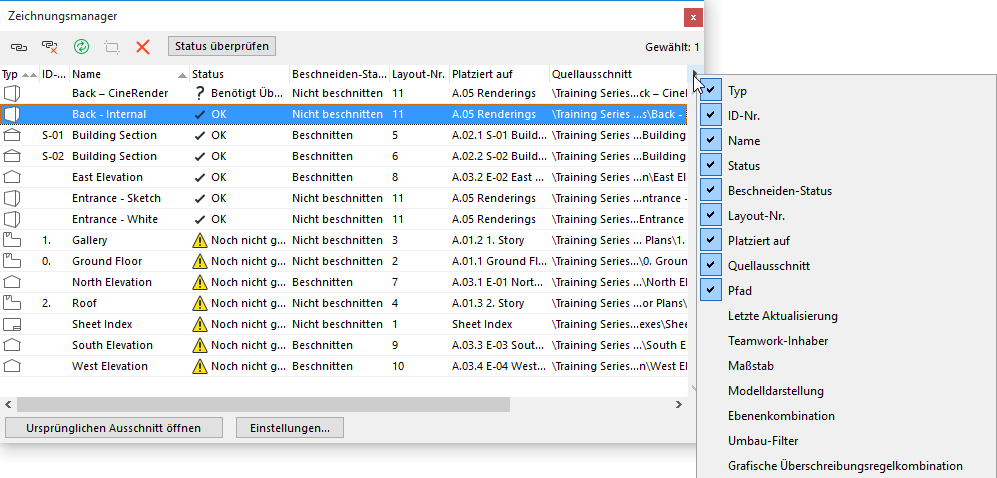Enable the Umbau-Filter column

pos(762,440)
